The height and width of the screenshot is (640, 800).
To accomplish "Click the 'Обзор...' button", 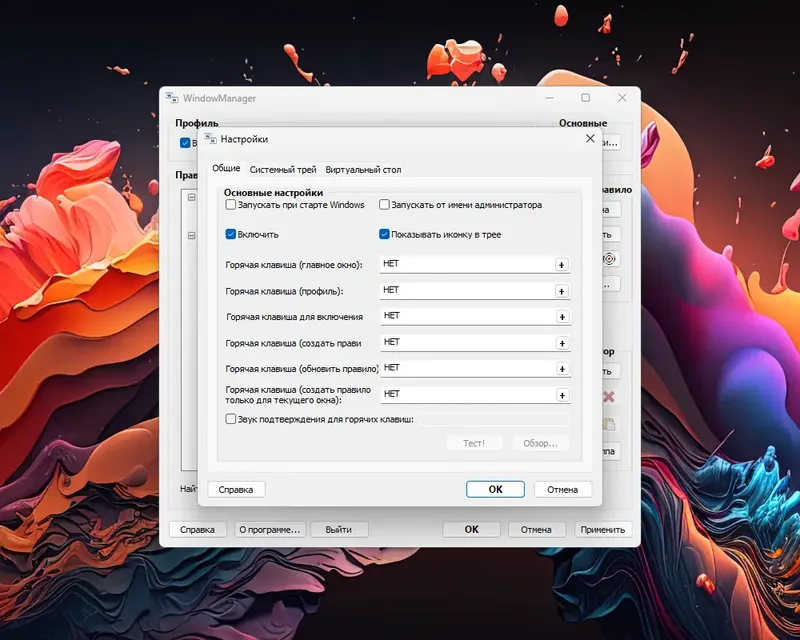I will pyautogui.click(x=540, y=443).
